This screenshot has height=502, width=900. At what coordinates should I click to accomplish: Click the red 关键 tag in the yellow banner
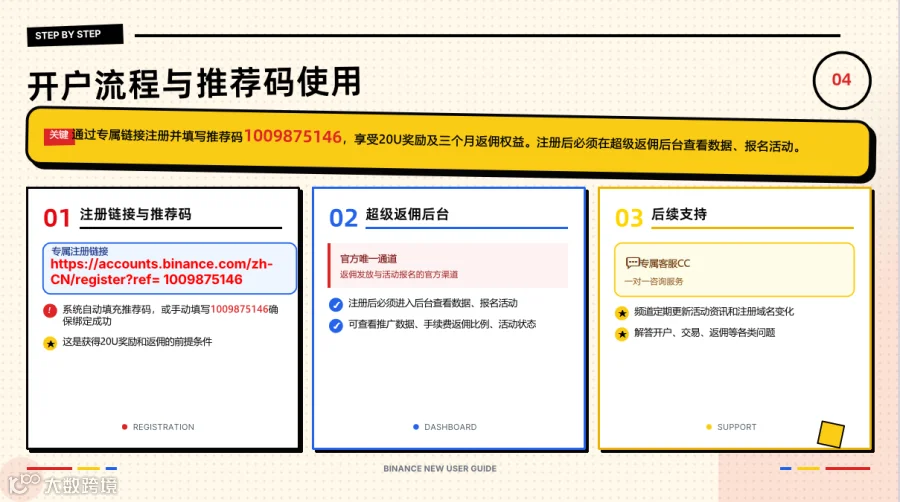[59, 135]
